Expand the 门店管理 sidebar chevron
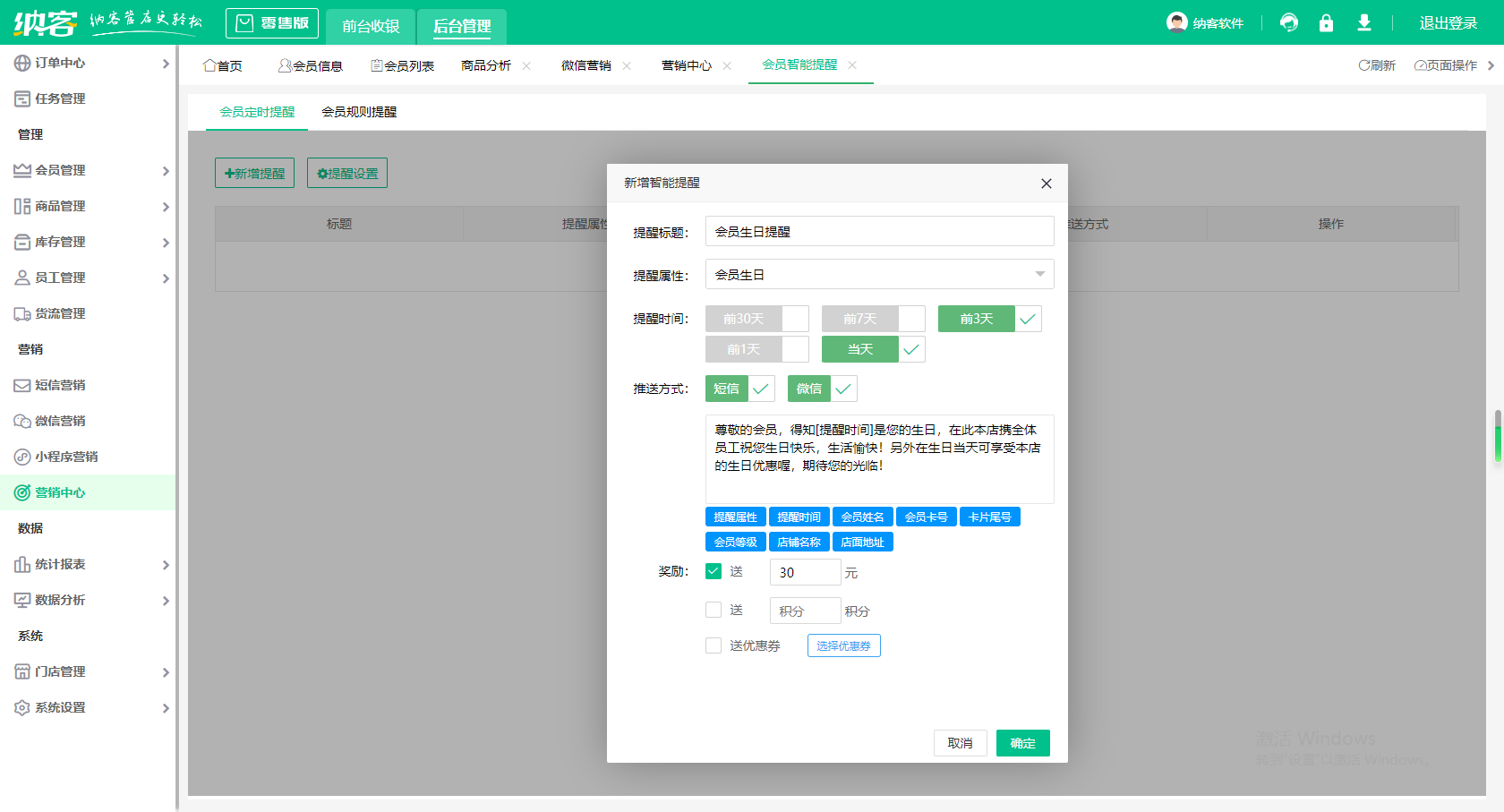The width and height of the screenshot is (1504, 812). (x=166, y=672)
